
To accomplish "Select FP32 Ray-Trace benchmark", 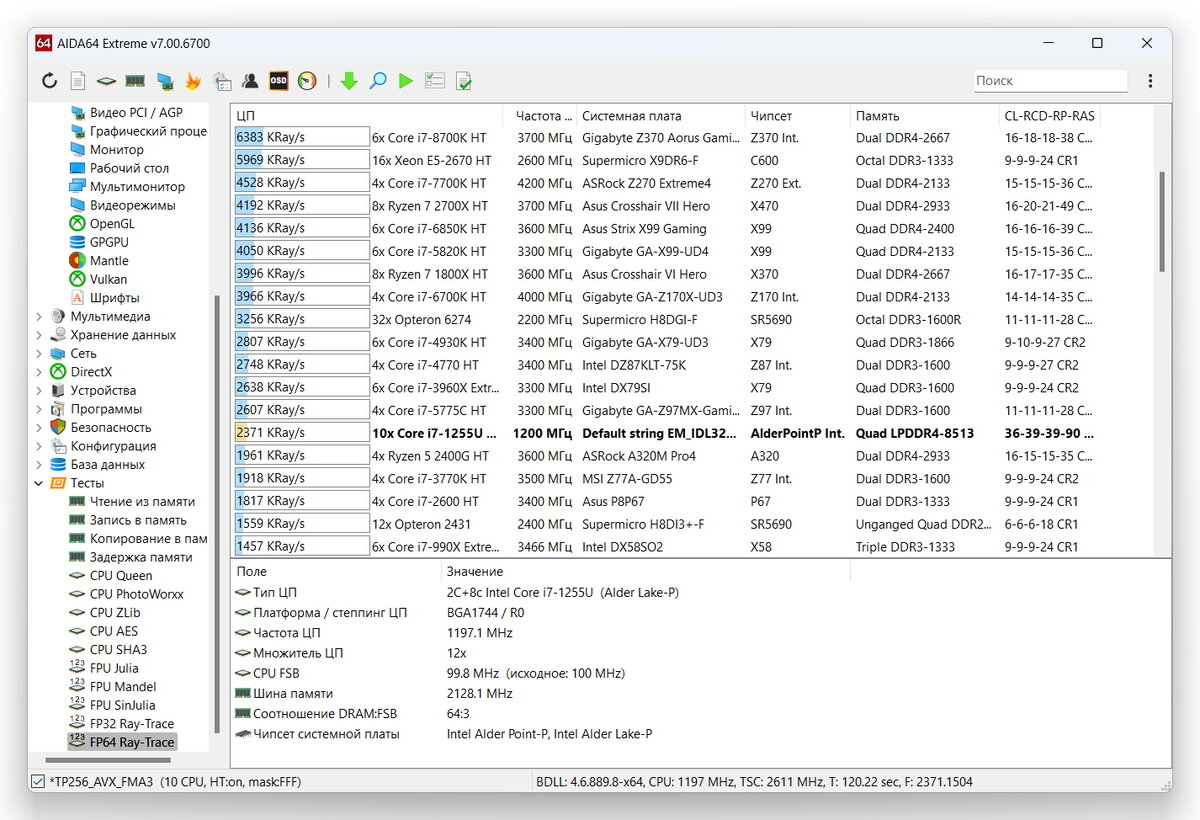I will 131,723.
